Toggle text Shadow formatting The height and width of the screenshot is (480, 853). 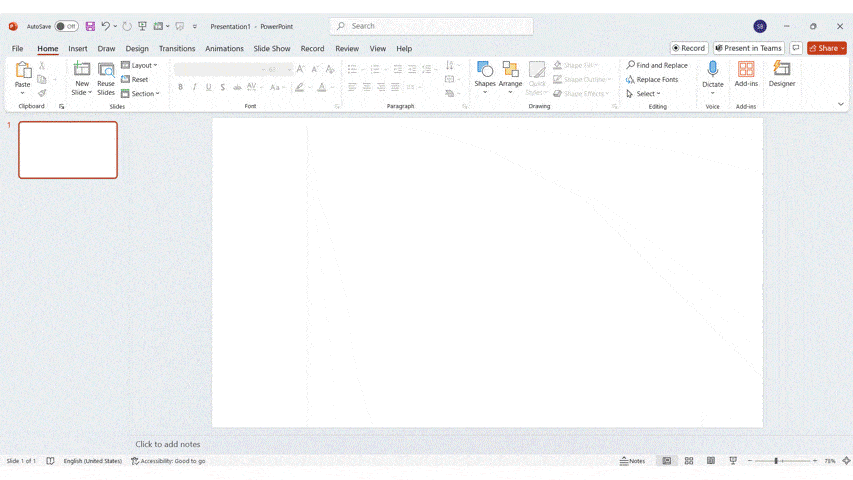pyautogui.click(x=222, y=87)
